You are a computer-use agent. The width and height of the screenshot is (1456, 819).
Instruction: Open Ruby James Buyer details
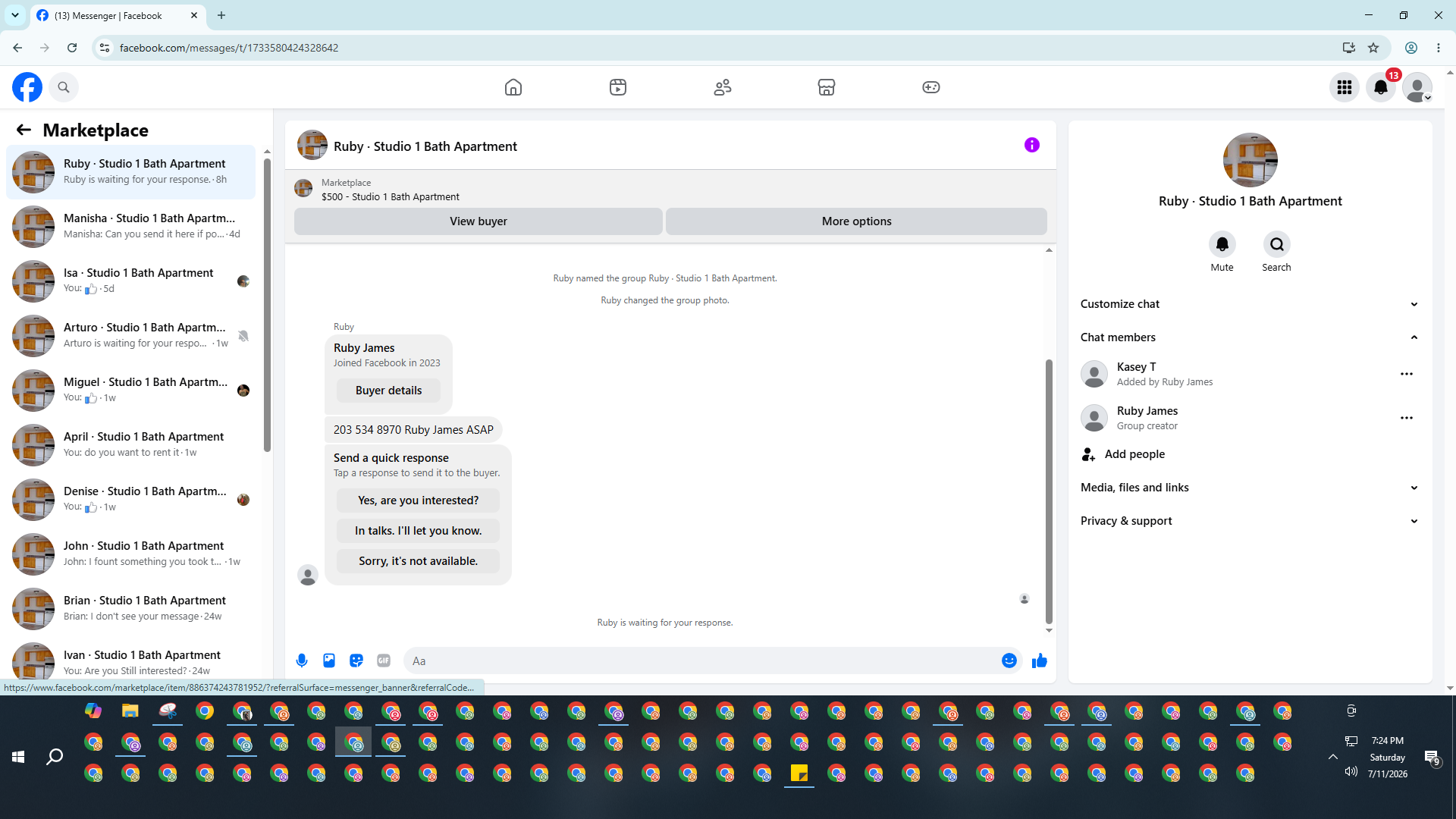click(x=389, y=391)
